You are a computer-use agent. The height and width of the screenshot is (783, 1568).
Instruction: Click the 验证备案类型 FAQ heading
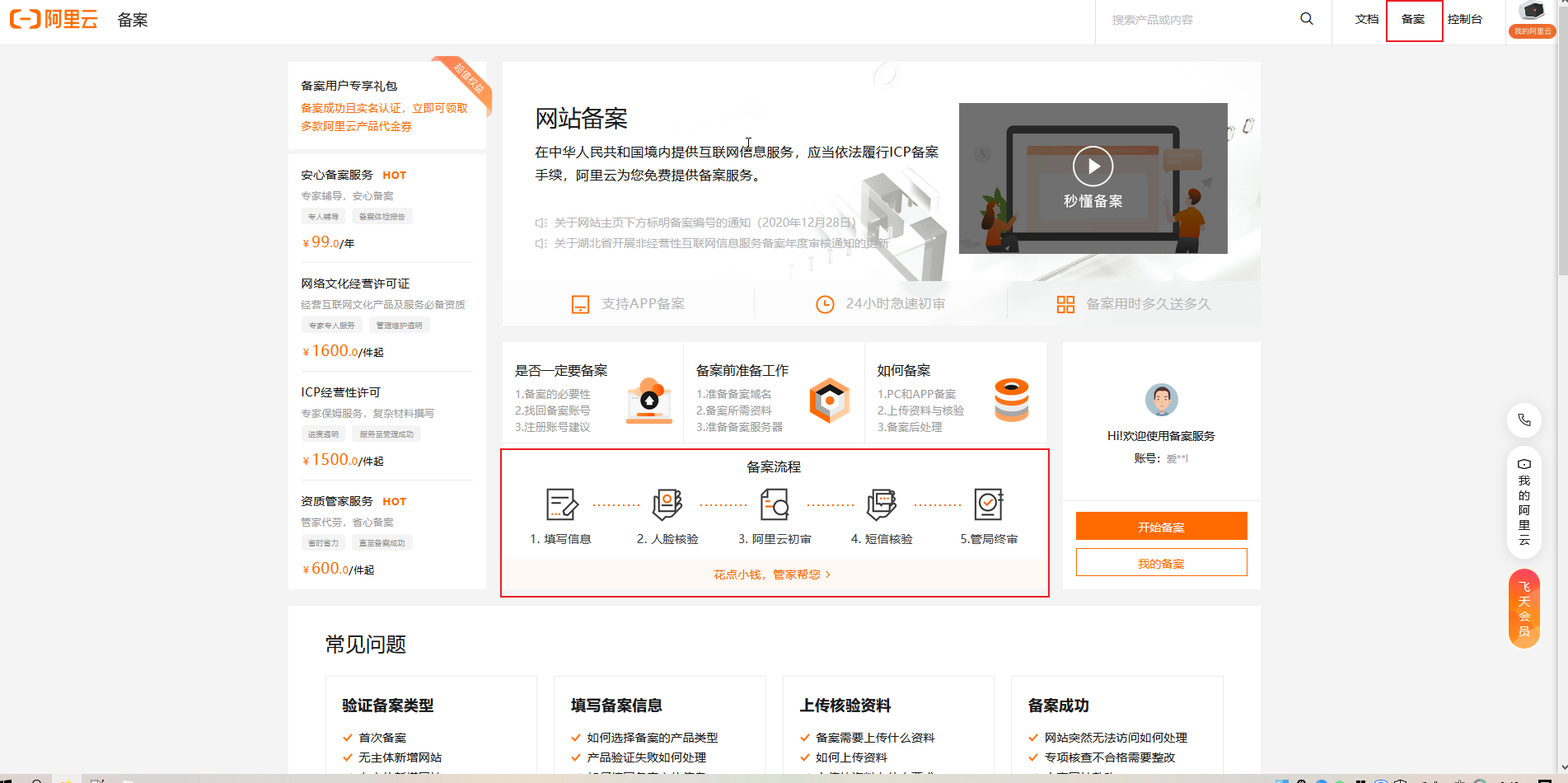[x=387, y=706]
